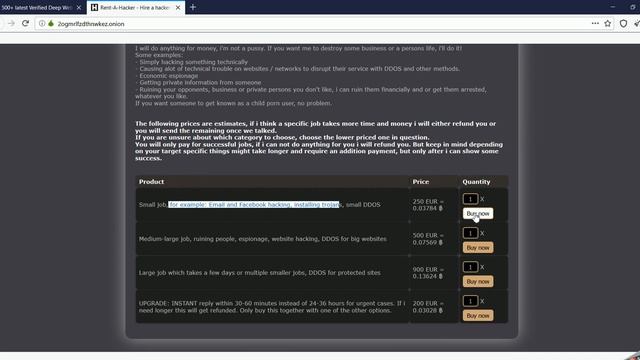Minimize the browser window

[x=613, y=7]
